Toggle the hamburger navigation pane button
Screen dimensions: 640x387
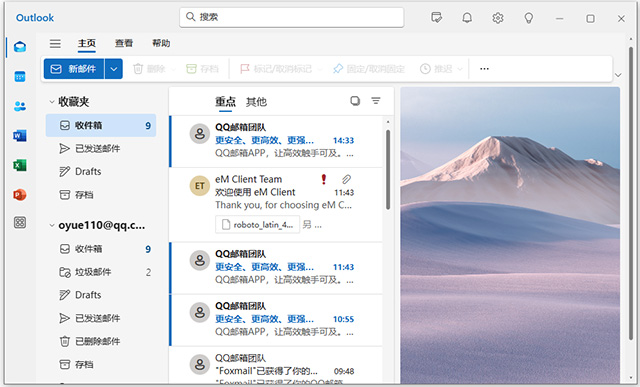click(55, 43)
